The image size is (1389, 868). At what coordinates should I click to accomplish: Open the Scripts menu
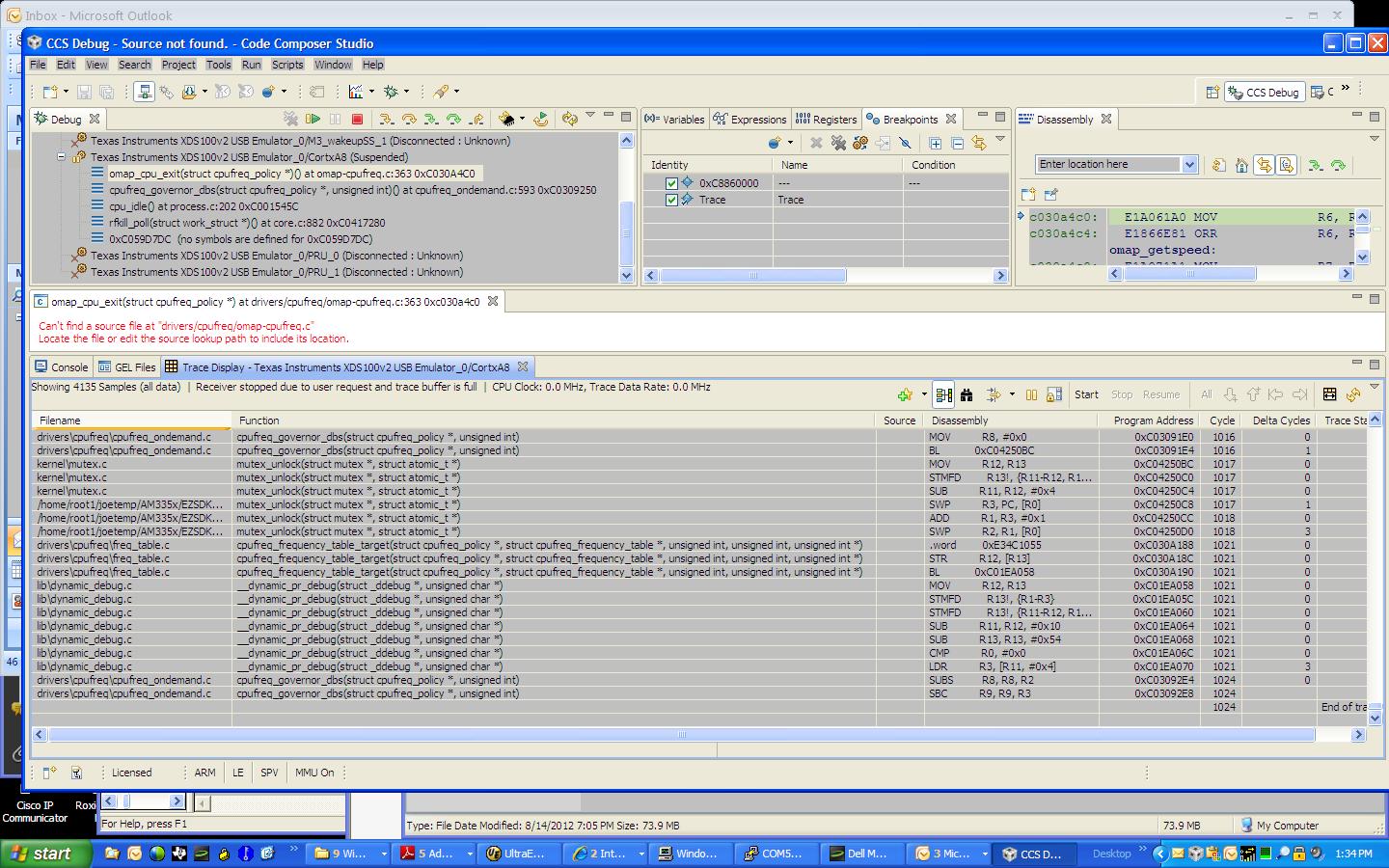[287, 65]
